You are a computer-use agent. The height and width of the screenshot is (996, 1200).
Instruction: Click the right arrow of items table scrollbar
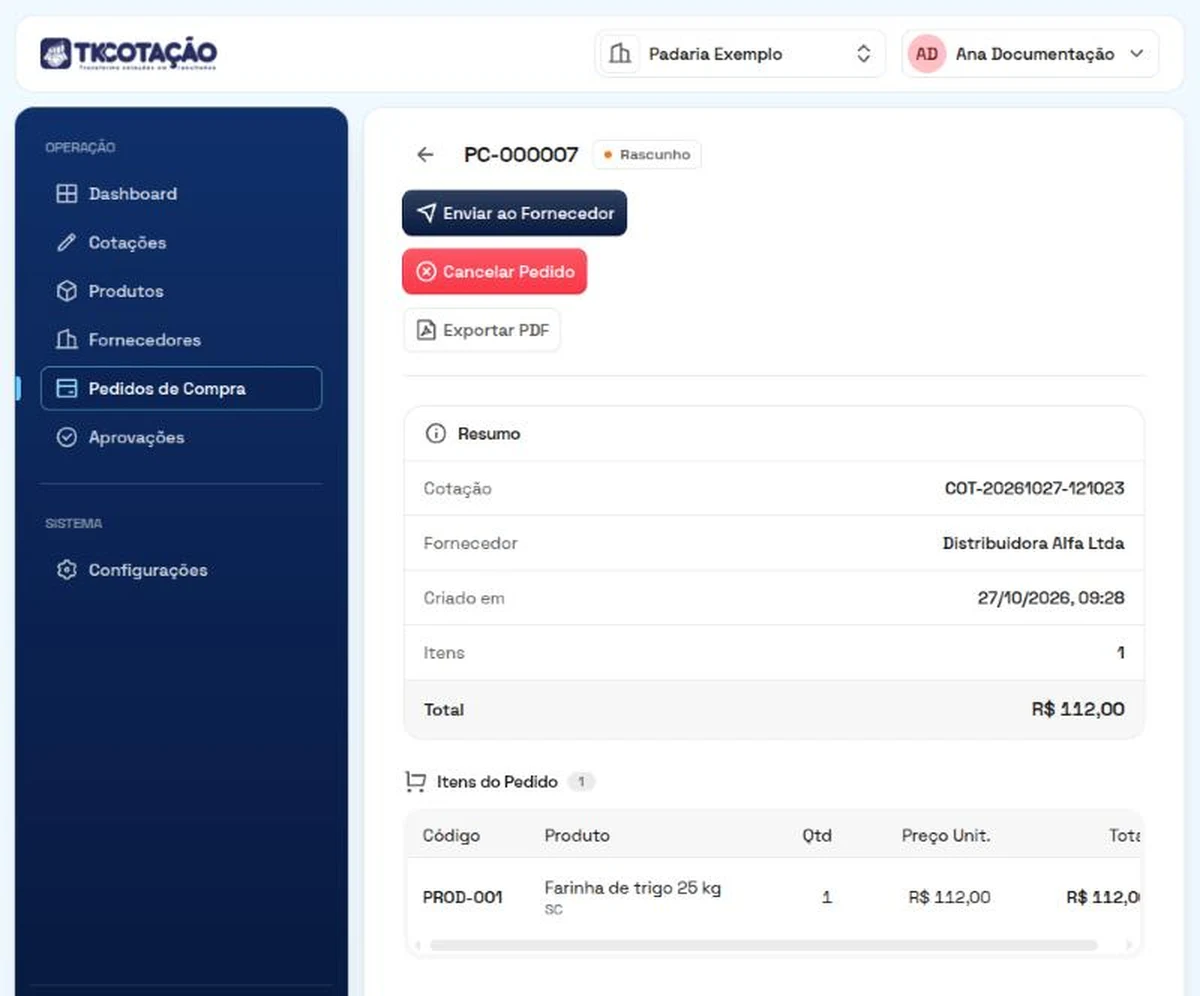click(1128, 945)
